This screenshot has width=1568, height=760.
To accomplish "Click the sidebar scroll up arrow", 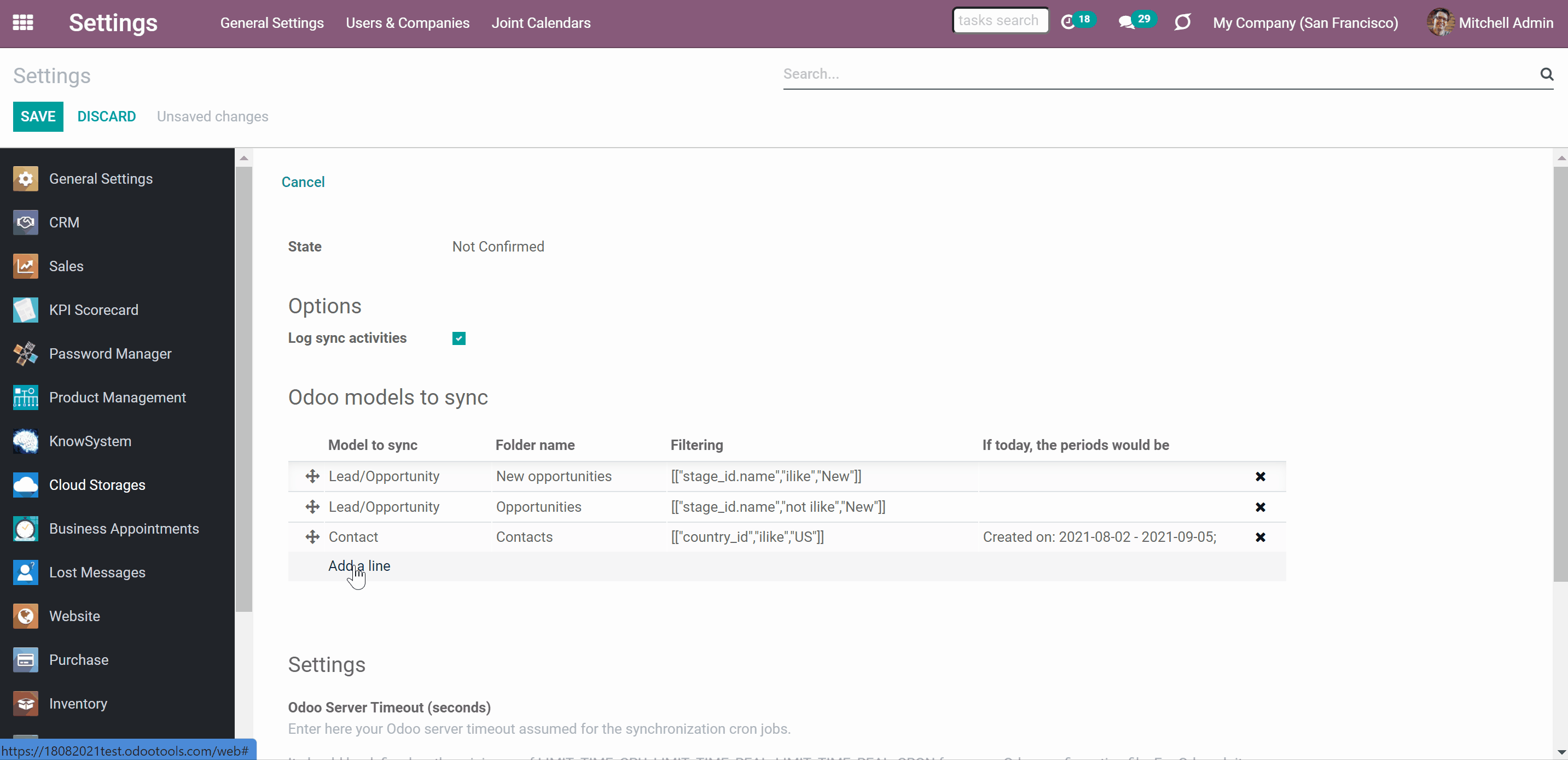I will point(243,157).
